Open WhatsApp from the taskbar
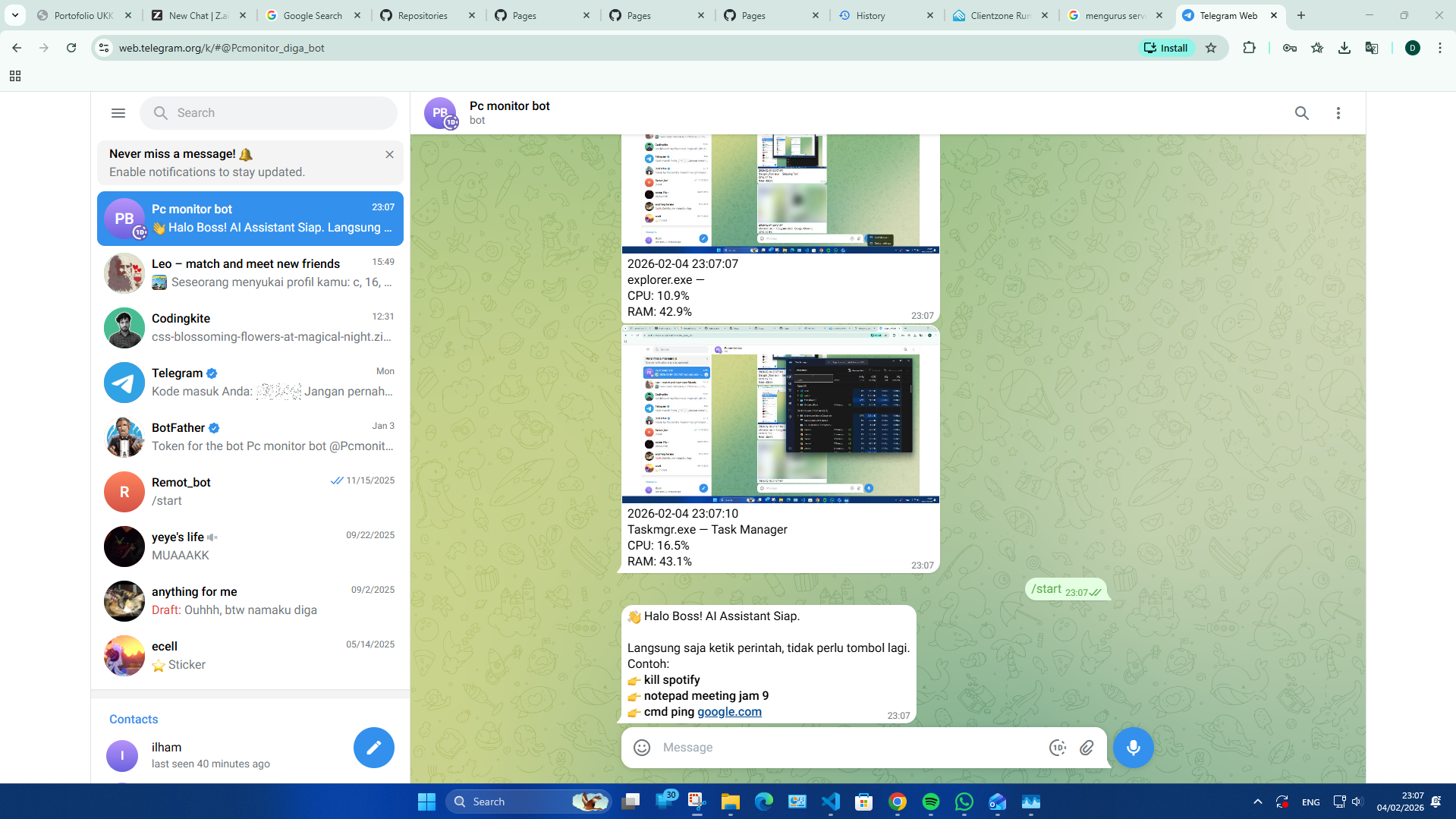 (964, 802)
